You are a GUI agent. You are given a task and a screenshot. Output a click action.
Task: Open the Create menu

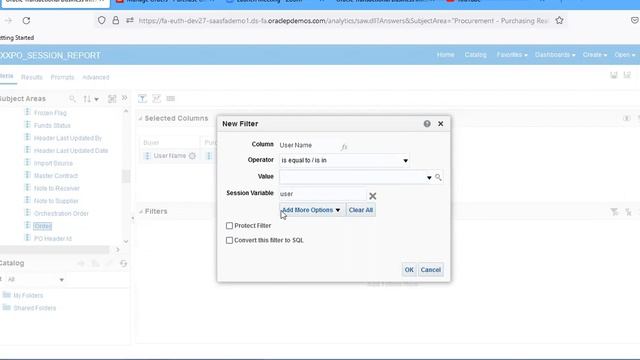(595, 55)
